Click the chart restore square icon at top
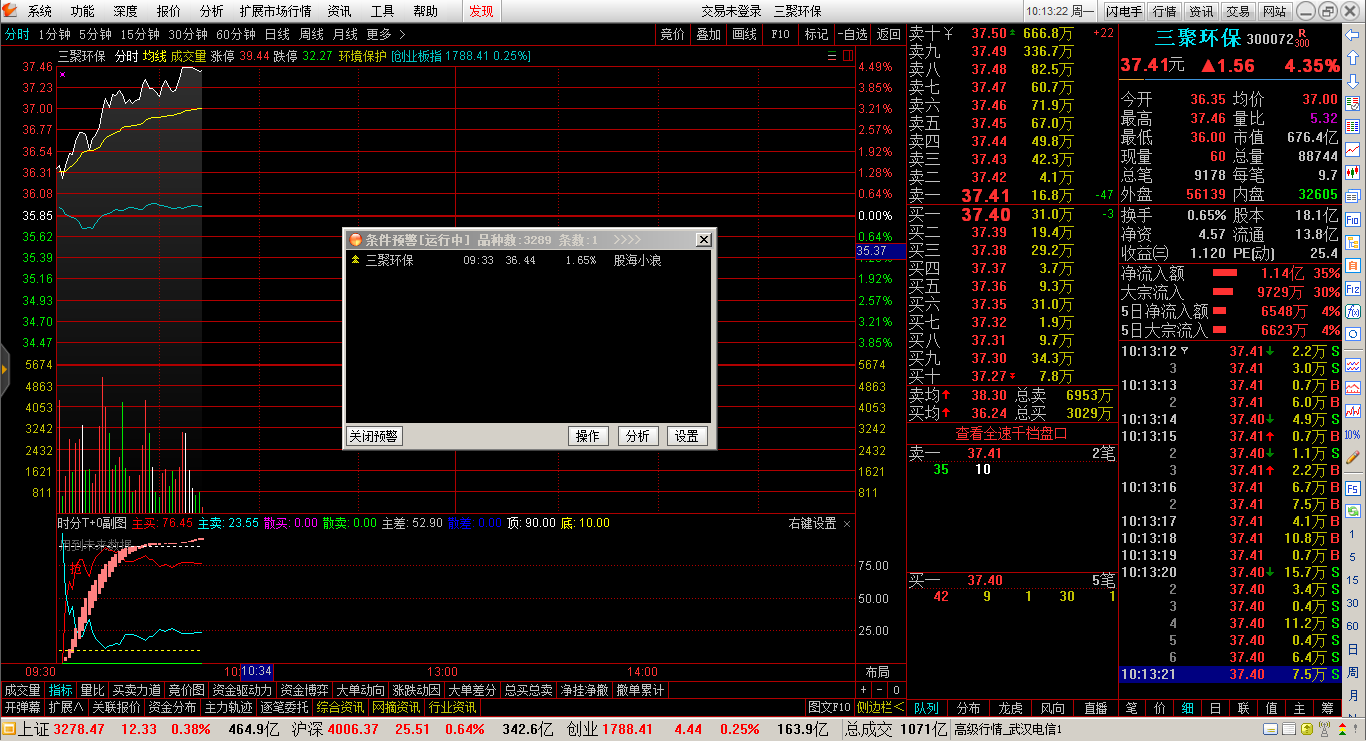The image size is (1366, 741). point(848,56)
